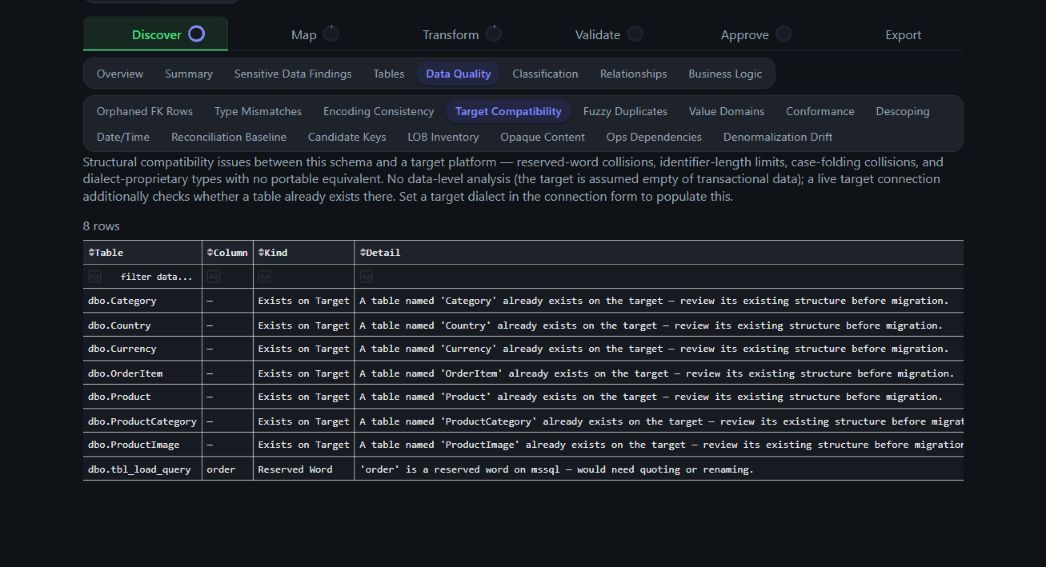
Task: Click the Map stage status circle
Action: tap(331, 34)
